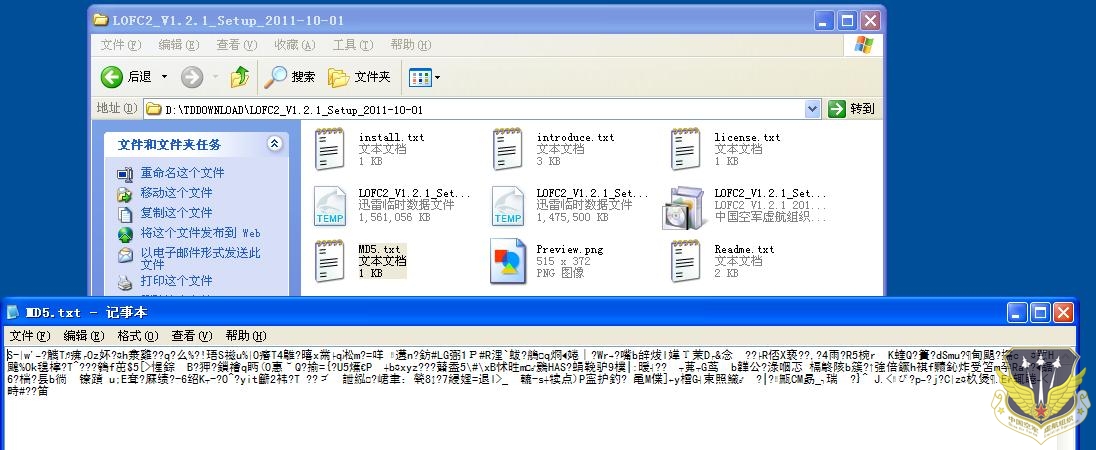Select the Readme.txt file
Image resolution: width=1096 pixels, height=450 pixels.
(685, 261)
